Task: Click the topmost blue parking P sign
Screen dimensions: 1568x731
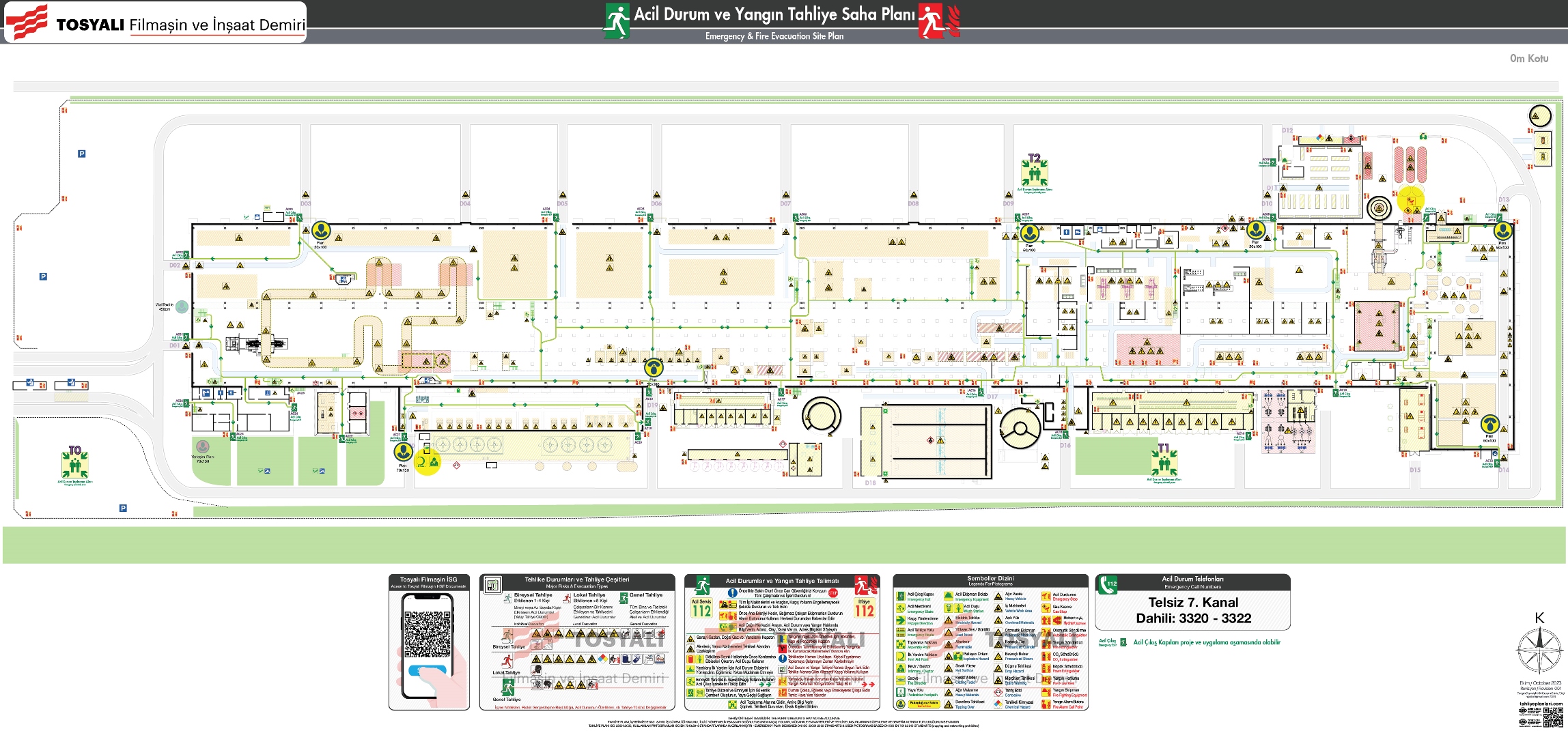Action: 81,154
